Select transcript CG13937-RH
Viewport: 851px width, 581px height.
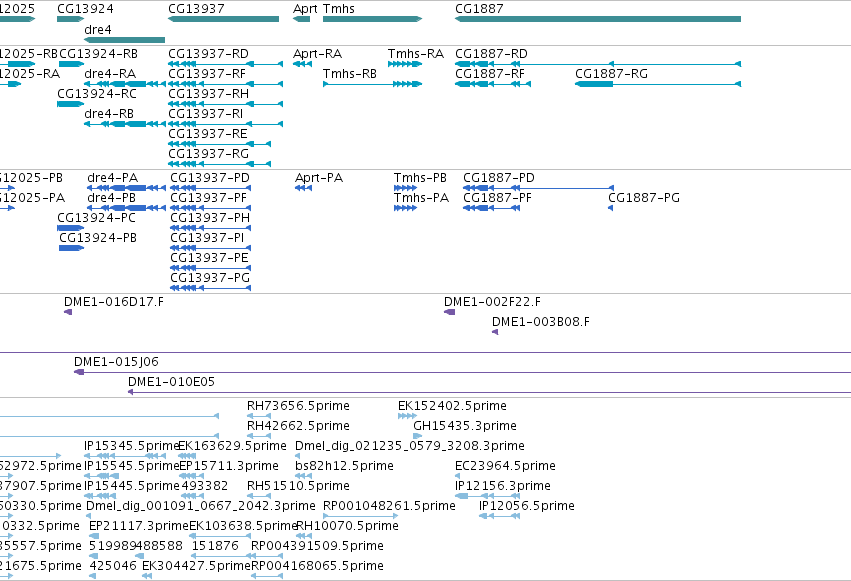(x=208, y=94)
